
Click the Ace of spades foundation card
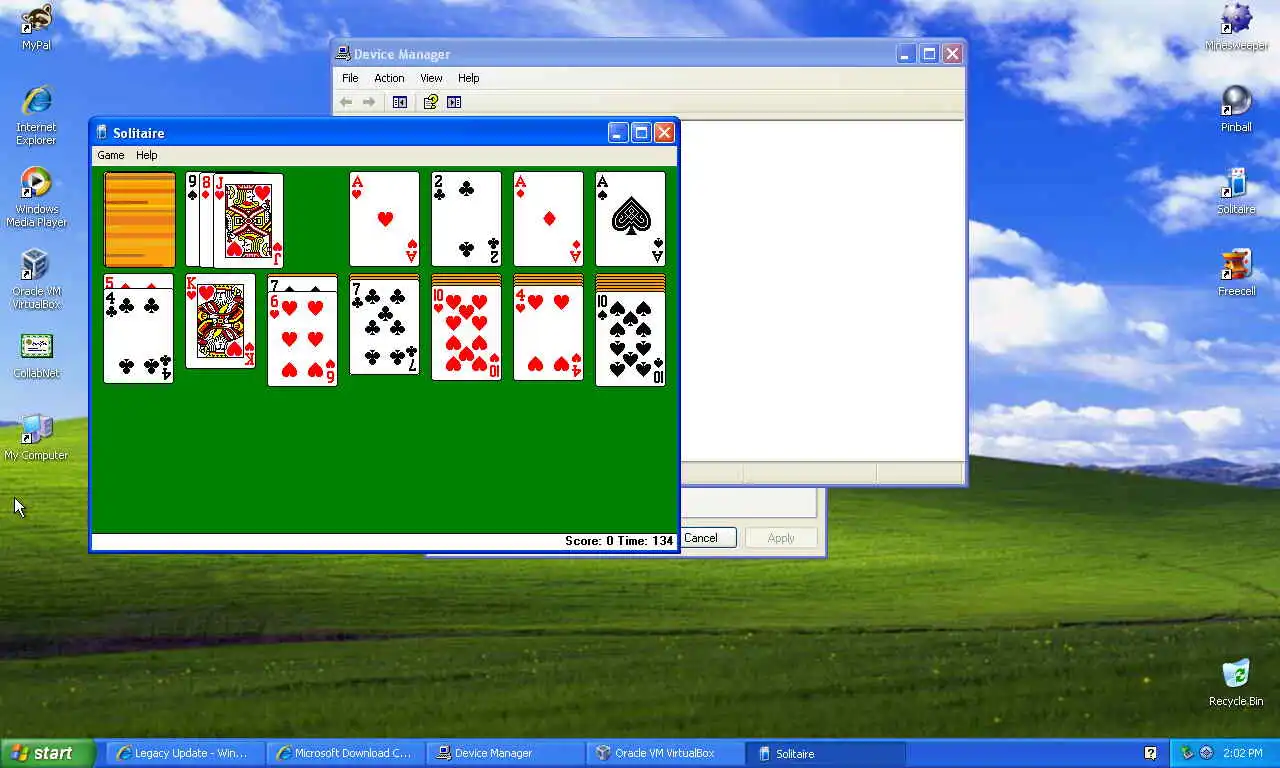631,219
